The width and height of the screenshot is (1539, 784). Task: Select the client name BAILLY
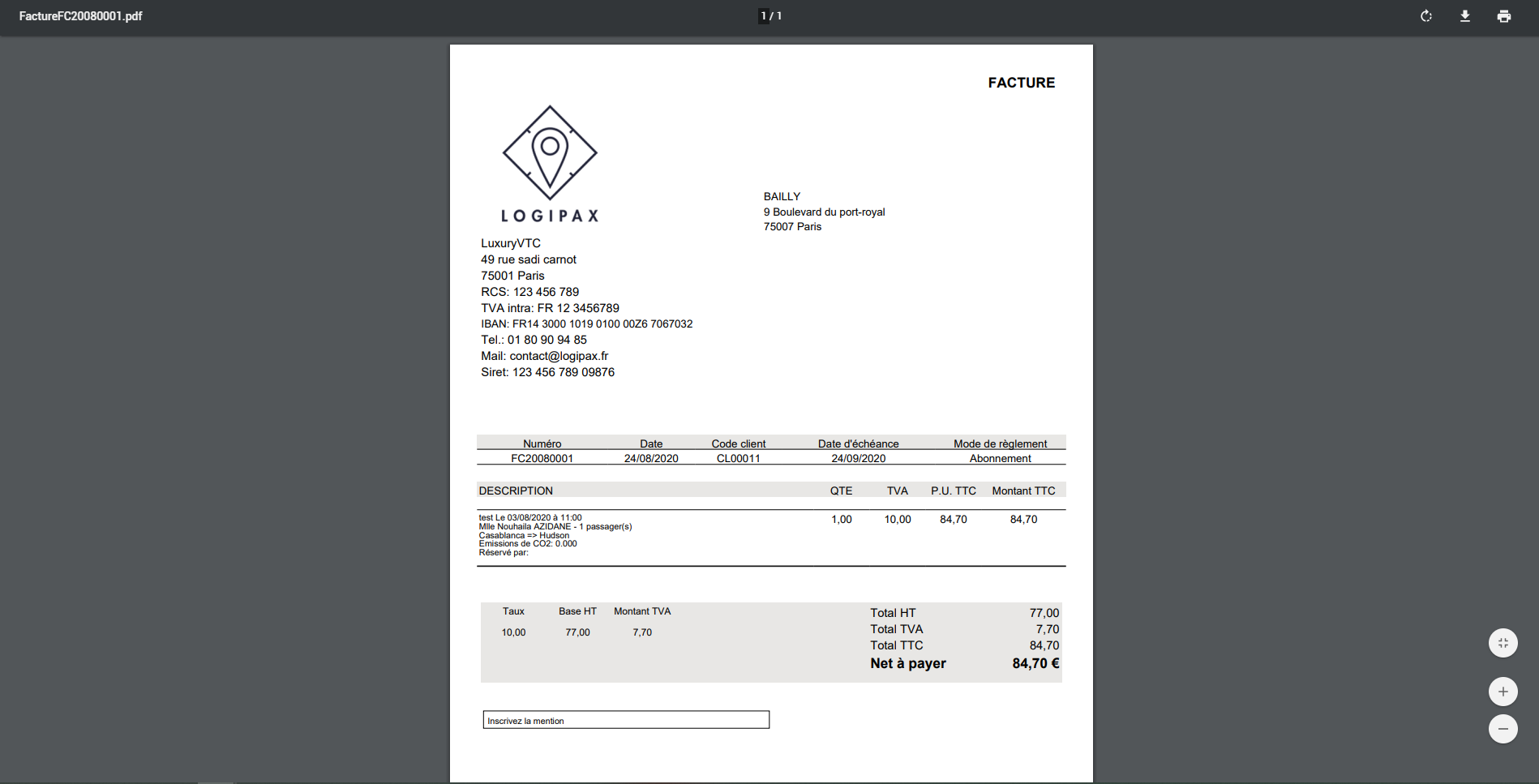[782, 197]
